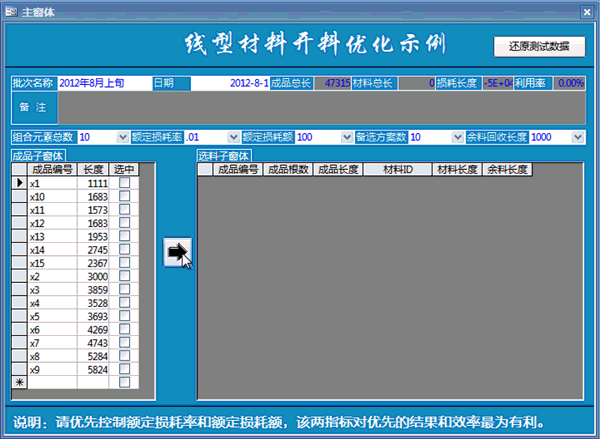
Task: Click the 成品编号 cell x14
Action: tap(52, 250)
